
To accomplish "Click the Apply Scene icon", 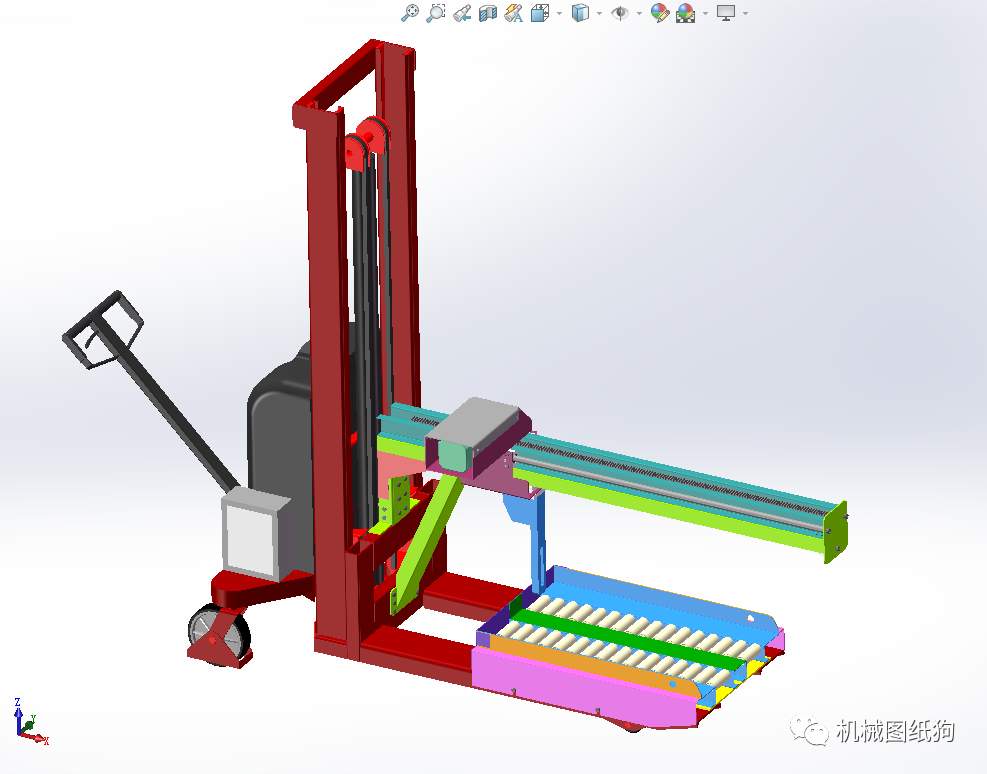I will tap(685, 13).
